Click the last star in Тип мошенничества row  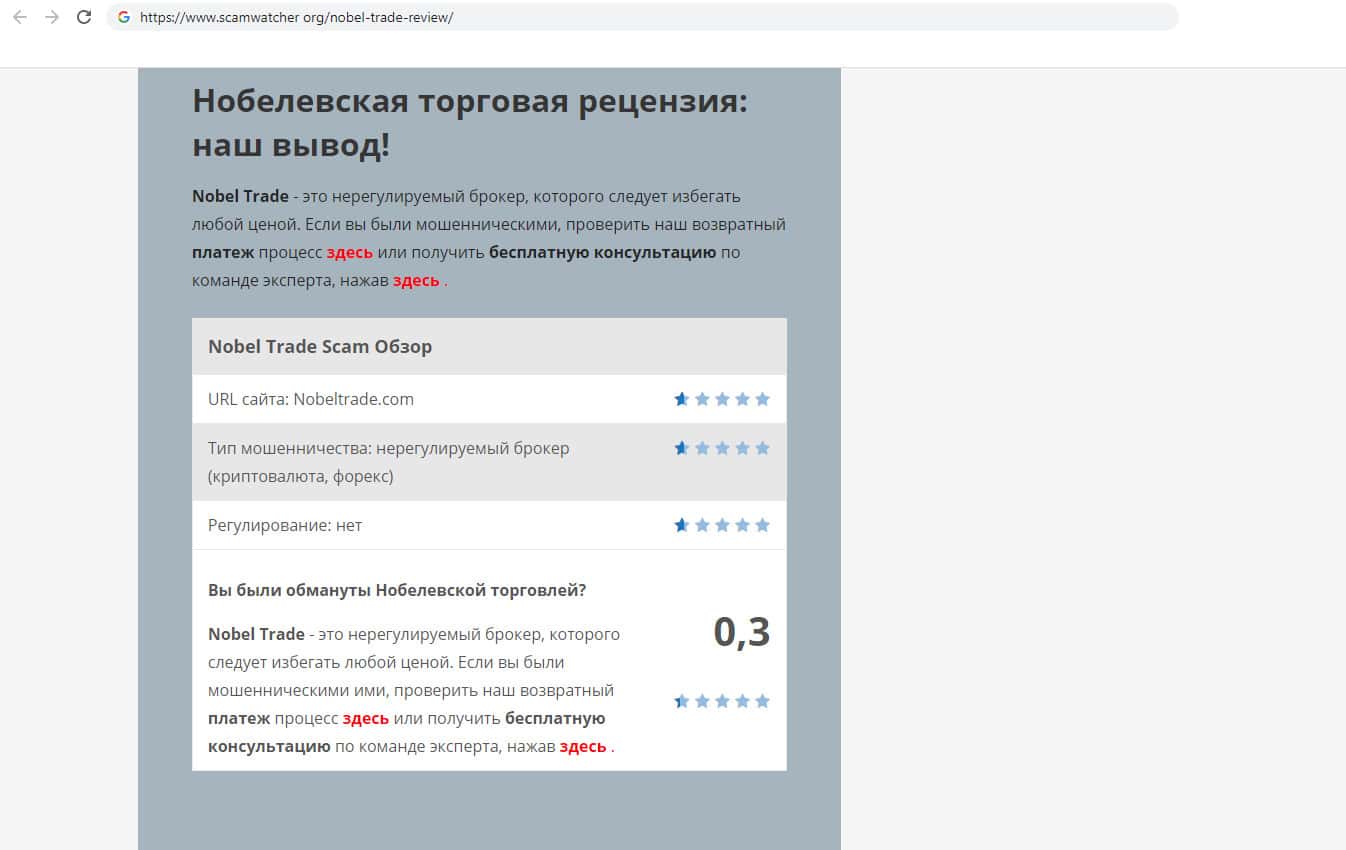pos(762,448)
